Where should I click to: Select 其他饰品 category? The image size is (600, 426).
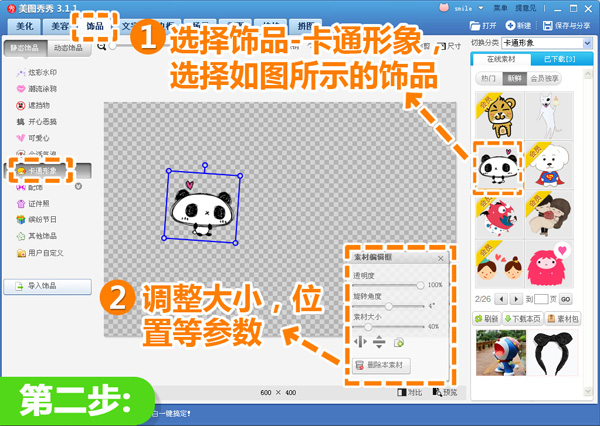click(x=36, y=236)
